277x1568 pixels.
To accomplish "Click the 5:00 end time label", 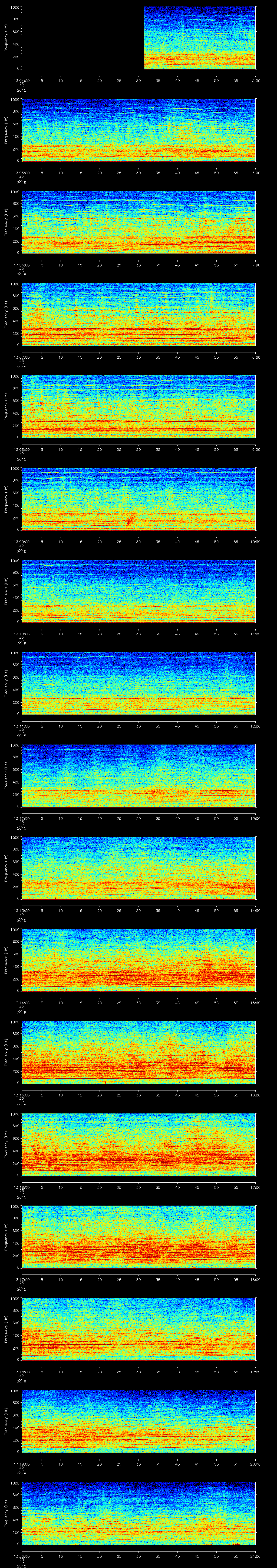I will (256, 80).
